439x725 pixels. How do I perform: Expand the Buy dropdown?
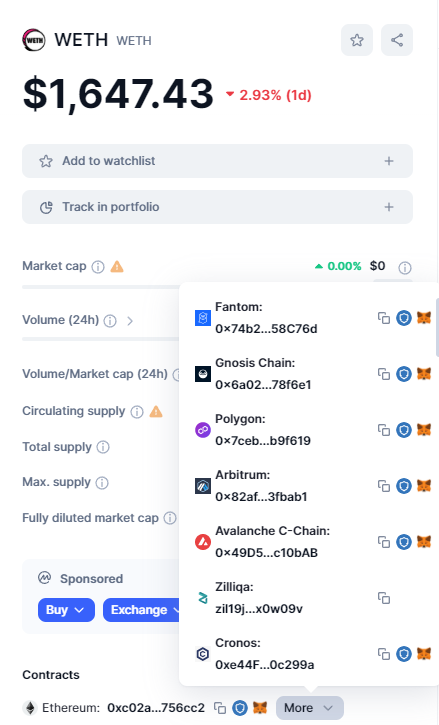66,610
